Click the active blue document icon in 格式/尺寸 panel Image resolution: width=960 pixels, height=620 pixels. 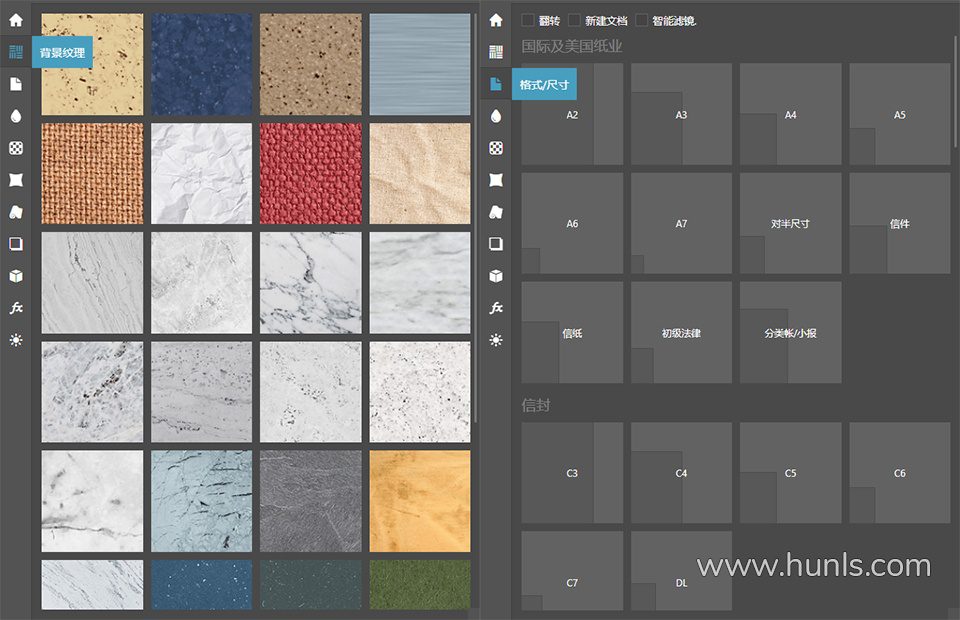(x=496, y=84)
